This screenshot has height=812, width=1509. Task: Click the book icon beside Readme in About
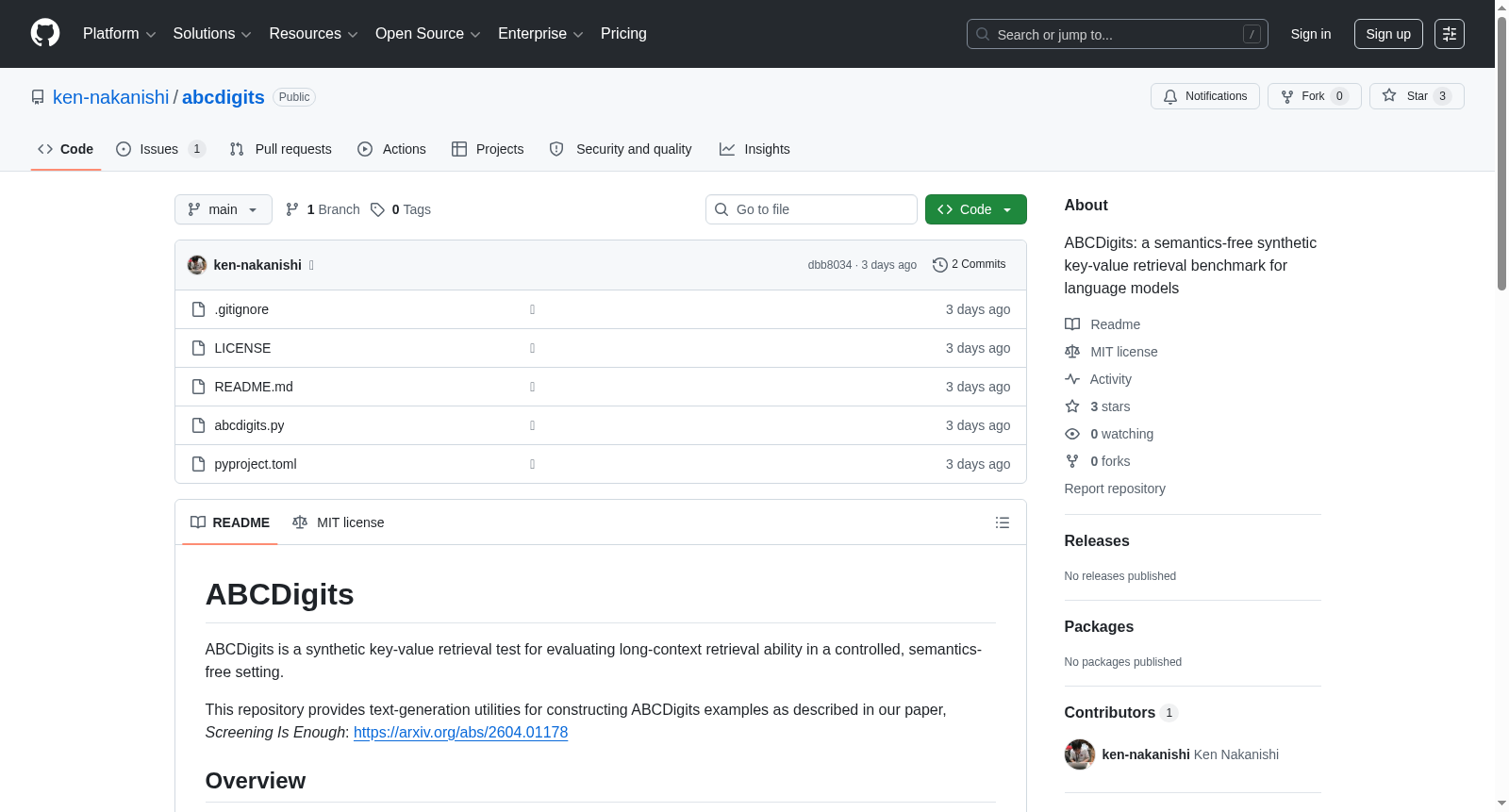1072,324
